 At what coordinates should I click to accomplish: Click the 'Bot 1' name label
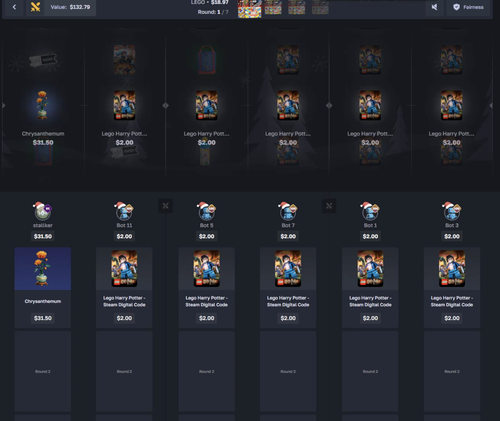370,226
